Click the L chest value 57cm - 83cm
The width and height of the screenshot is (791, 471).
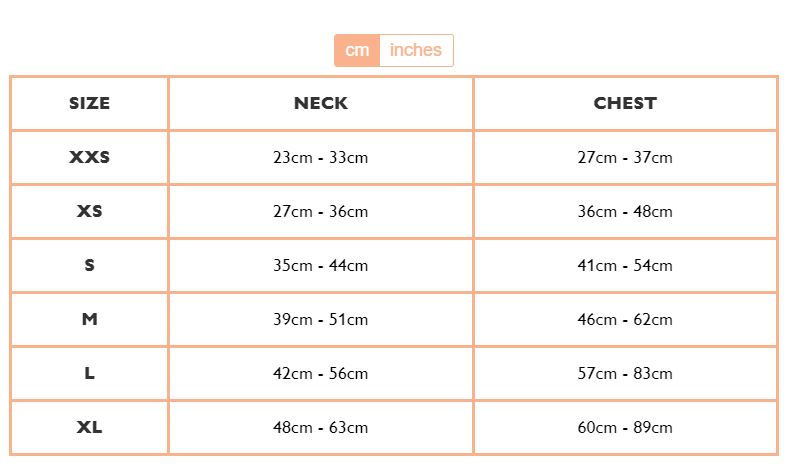pos(625,374)
